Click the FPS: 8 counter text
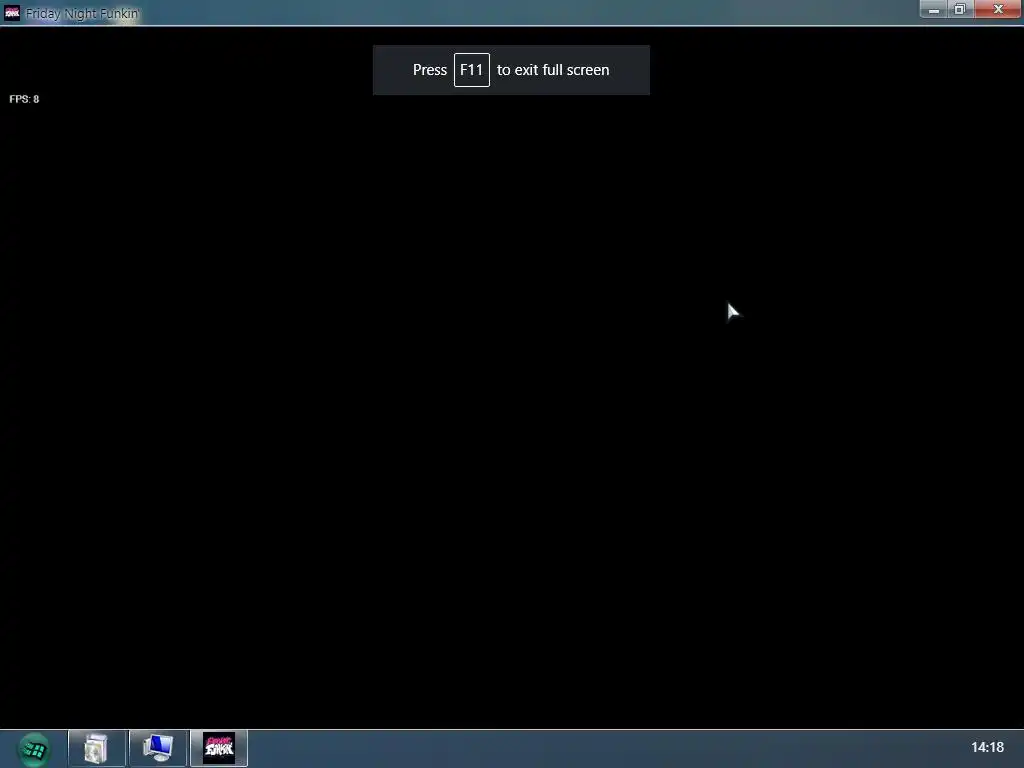This screenshot has width=1024, height=768. [24, 99]
